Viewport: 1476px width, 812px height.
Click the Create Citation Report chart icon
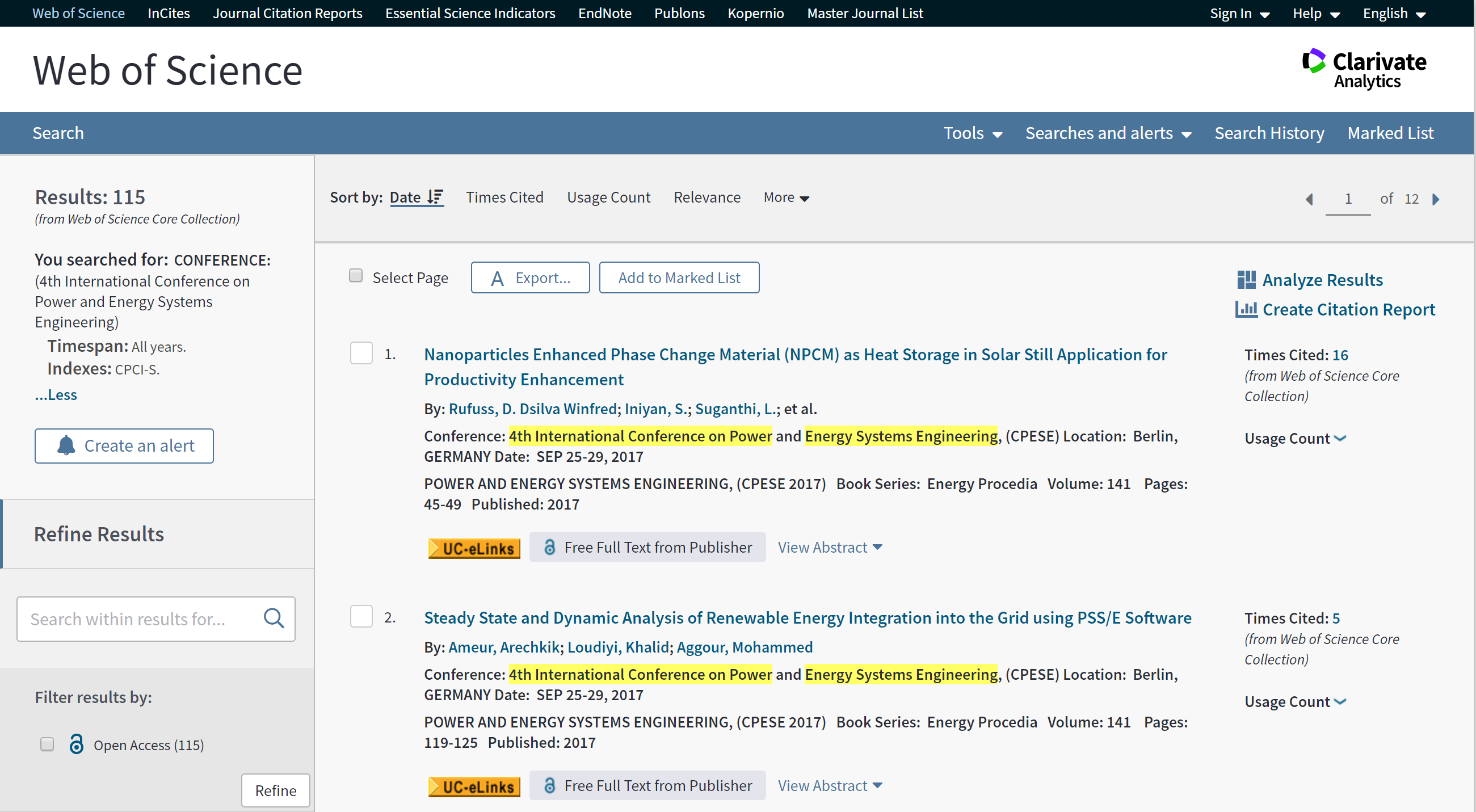click(x=1246, y=309)
